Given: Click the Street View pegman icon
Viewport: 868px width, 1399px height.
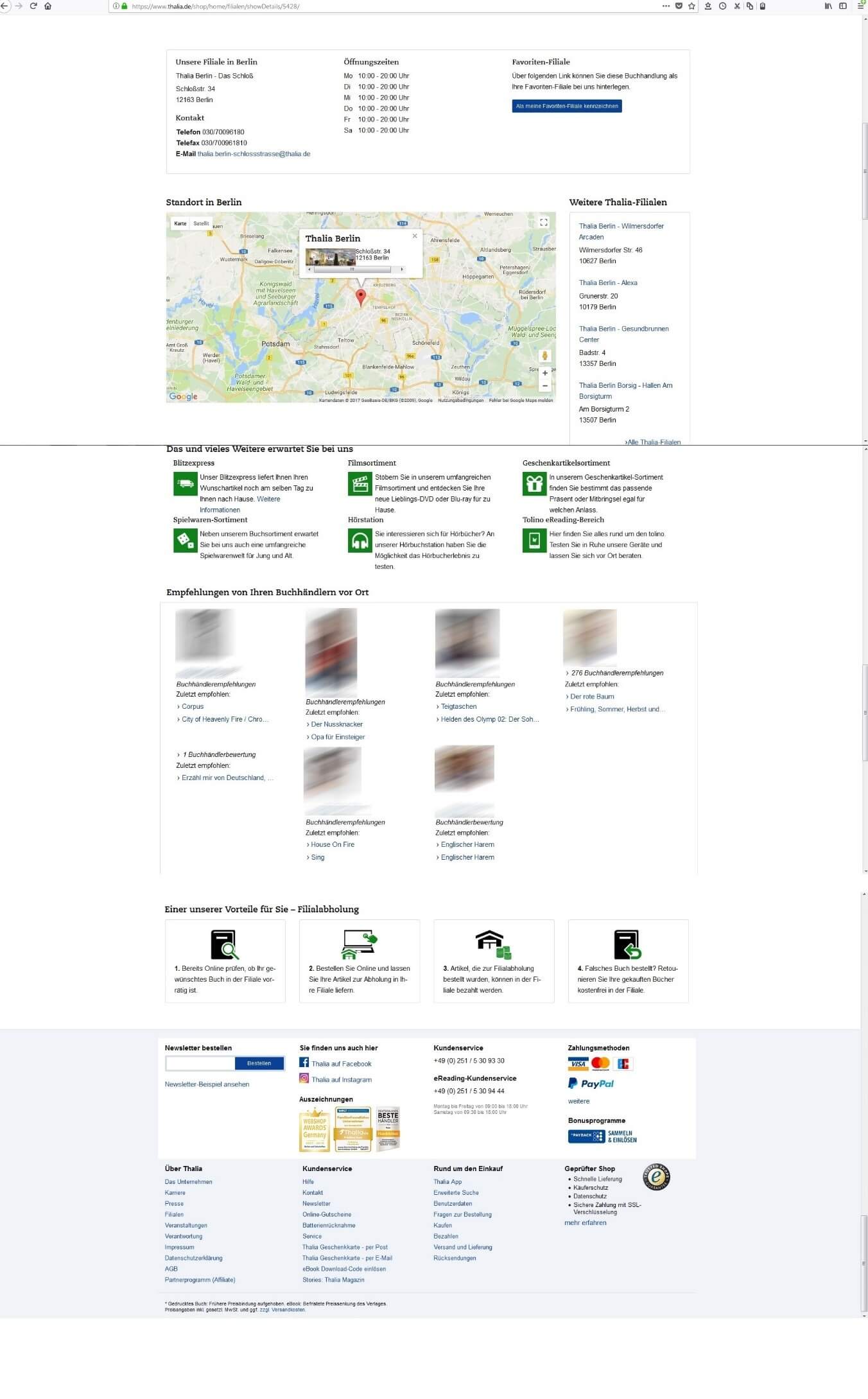Looking at the screenshot, I should click(545, 356).
